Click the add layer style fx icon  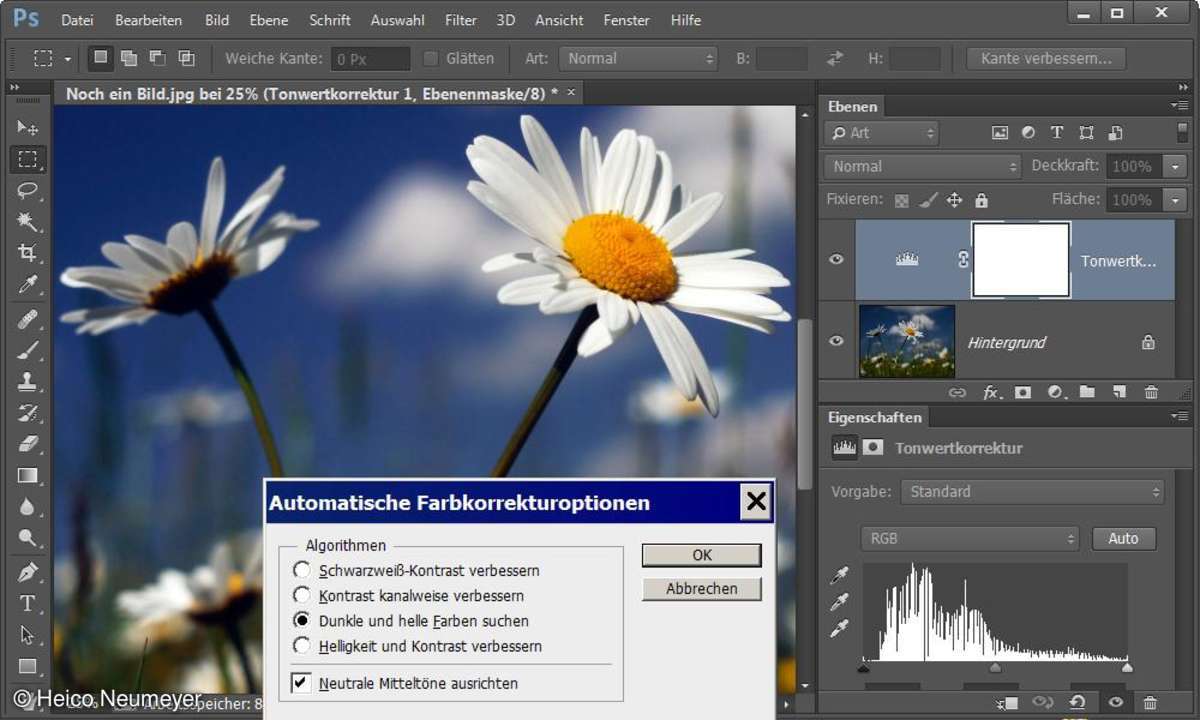990,393
